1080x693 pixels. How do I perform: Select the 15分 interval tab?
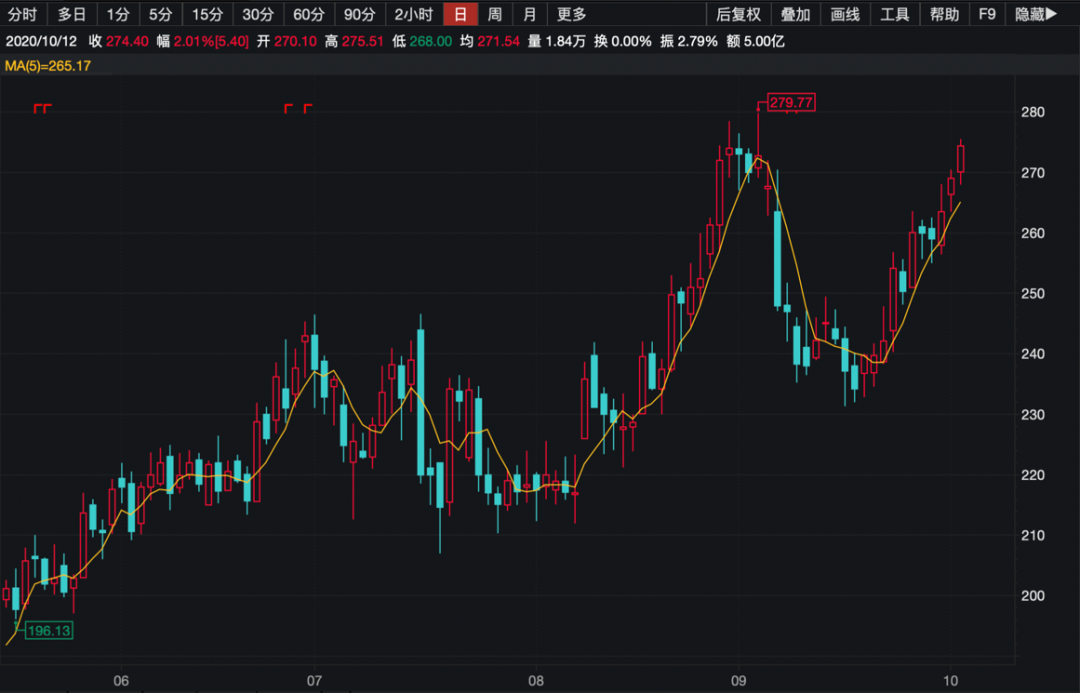click(x=207, y=14)
